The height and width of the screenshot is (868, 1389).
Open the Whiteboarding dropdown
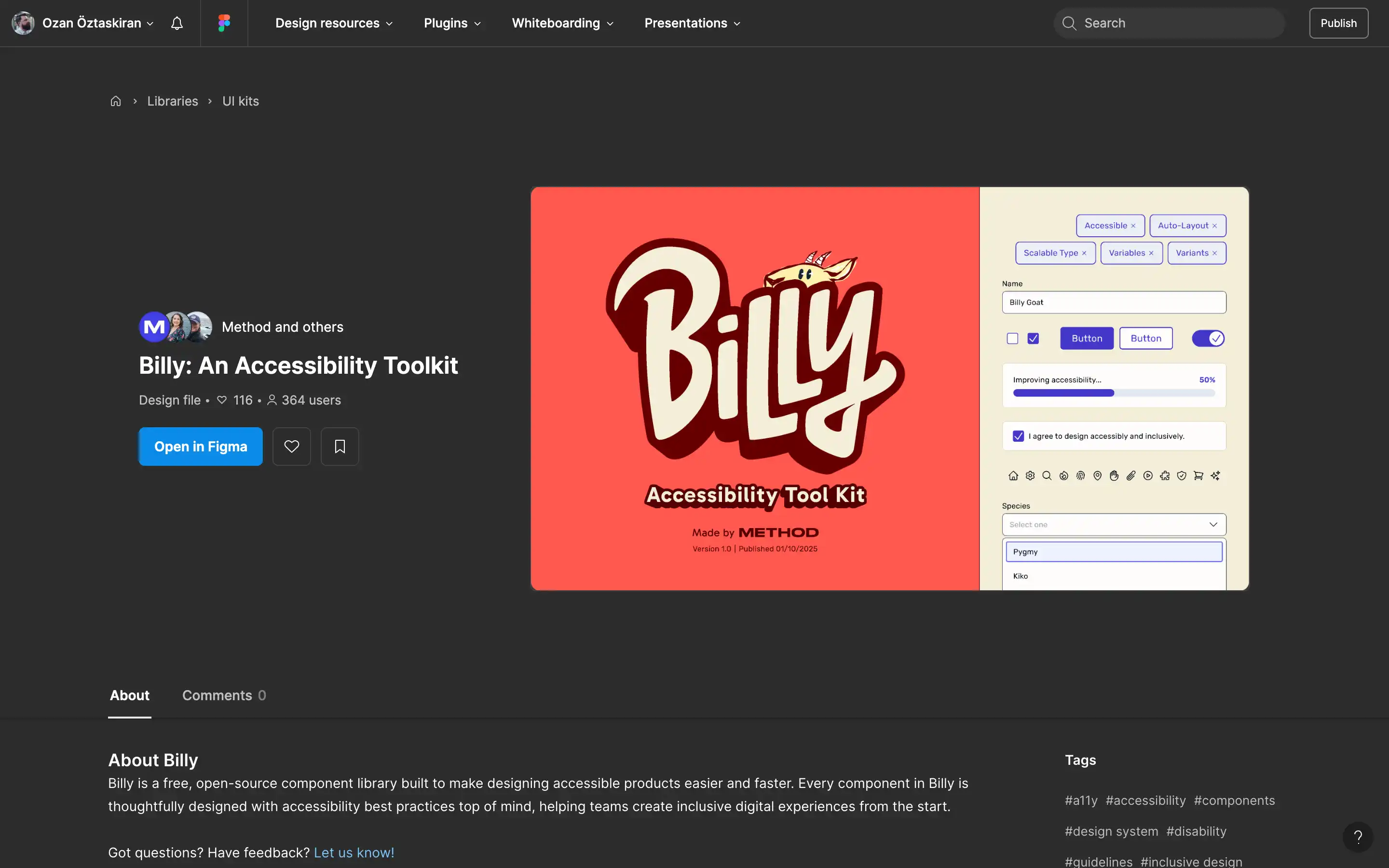(562, 23)
